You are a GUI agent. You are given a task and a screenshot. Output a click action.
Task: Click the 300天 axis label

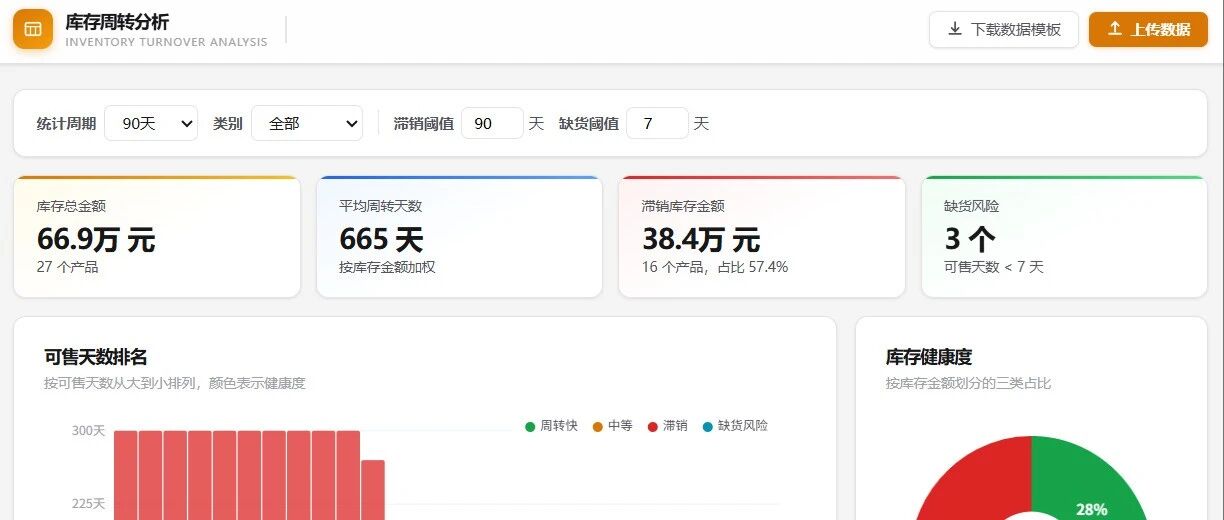click(x=88, y=430)
